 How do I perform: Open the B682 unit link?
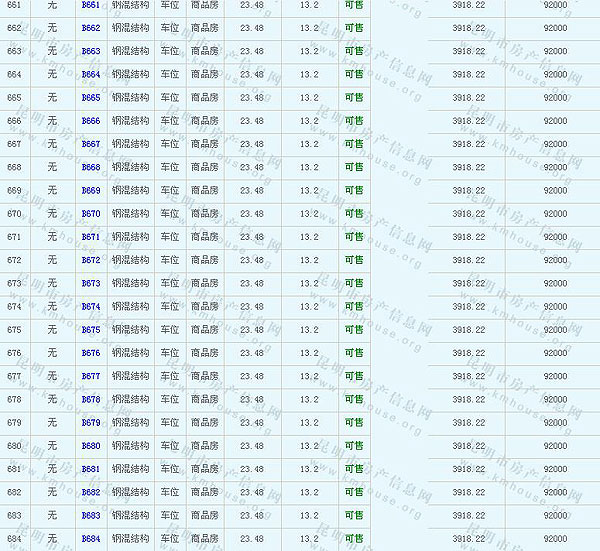pyautogui.click(x=90, y=492)
